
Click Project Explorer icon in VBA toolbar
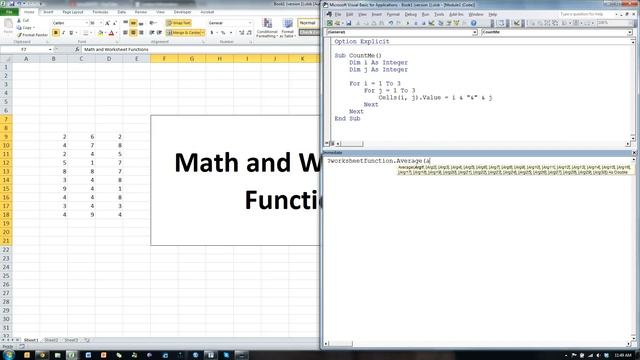441,23
